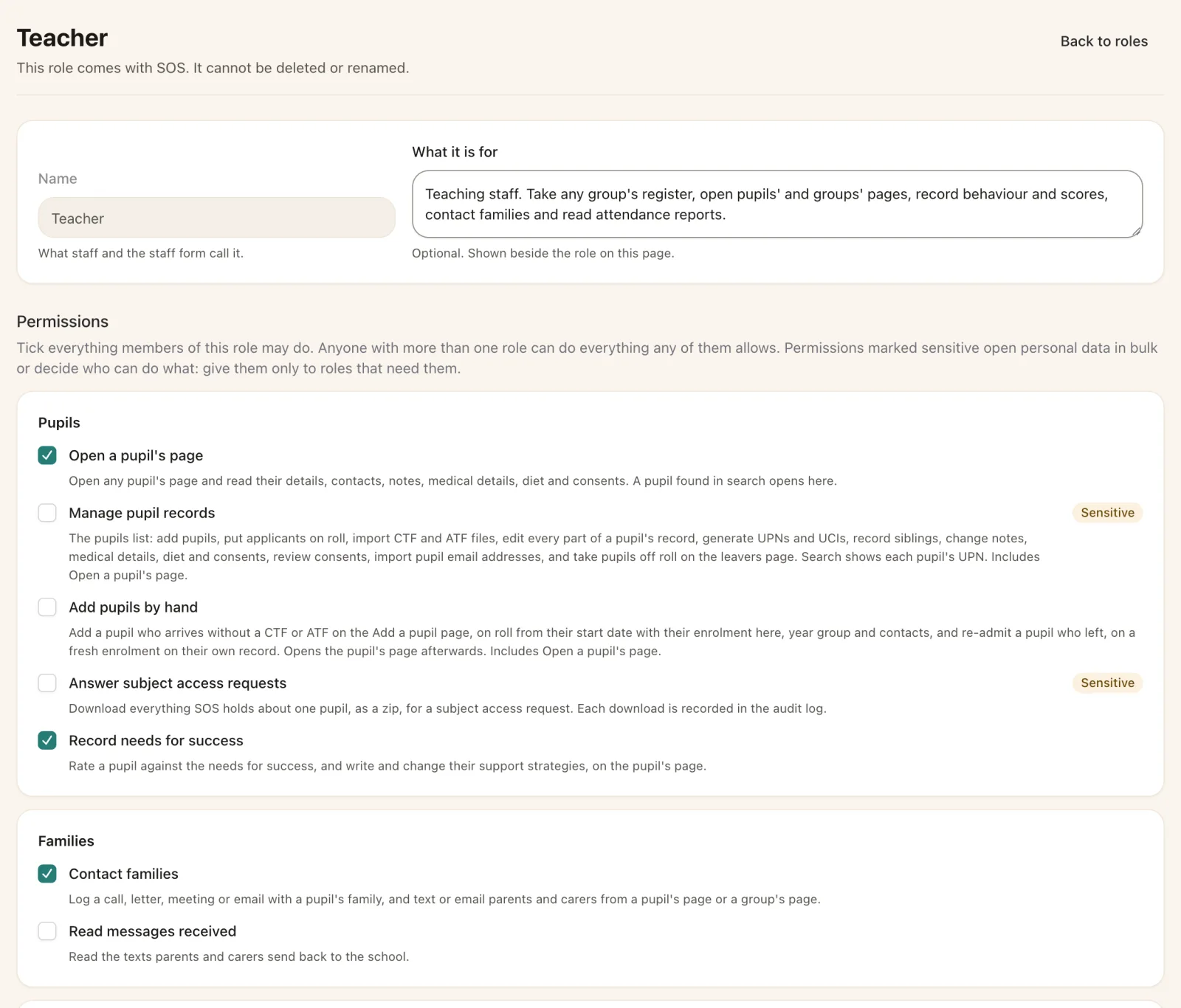
Task: Click the Manage pupil records label text
Action: point(142,513)
